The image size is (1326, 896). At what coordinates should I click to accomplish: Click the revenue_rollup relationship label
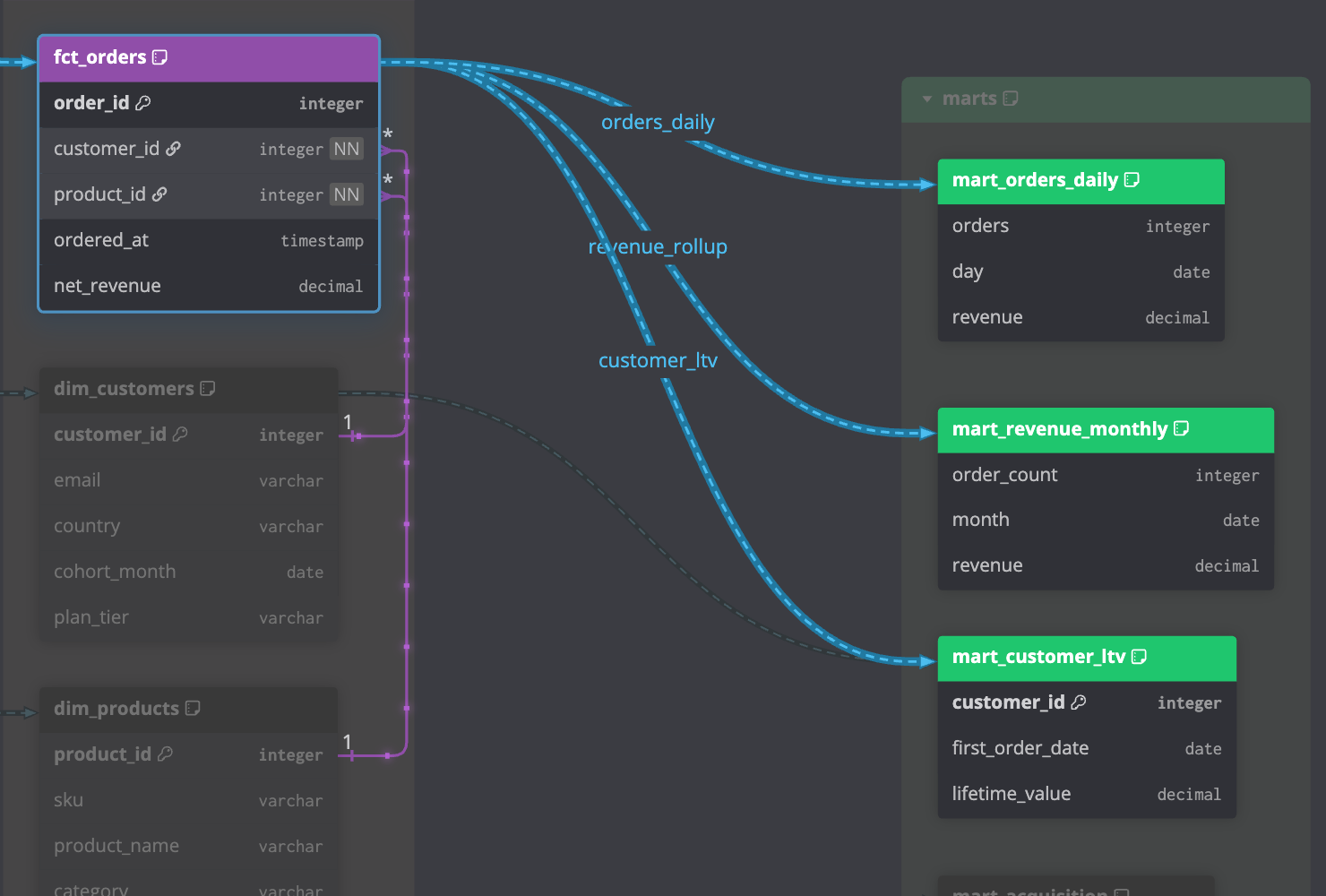pos(658,246)
